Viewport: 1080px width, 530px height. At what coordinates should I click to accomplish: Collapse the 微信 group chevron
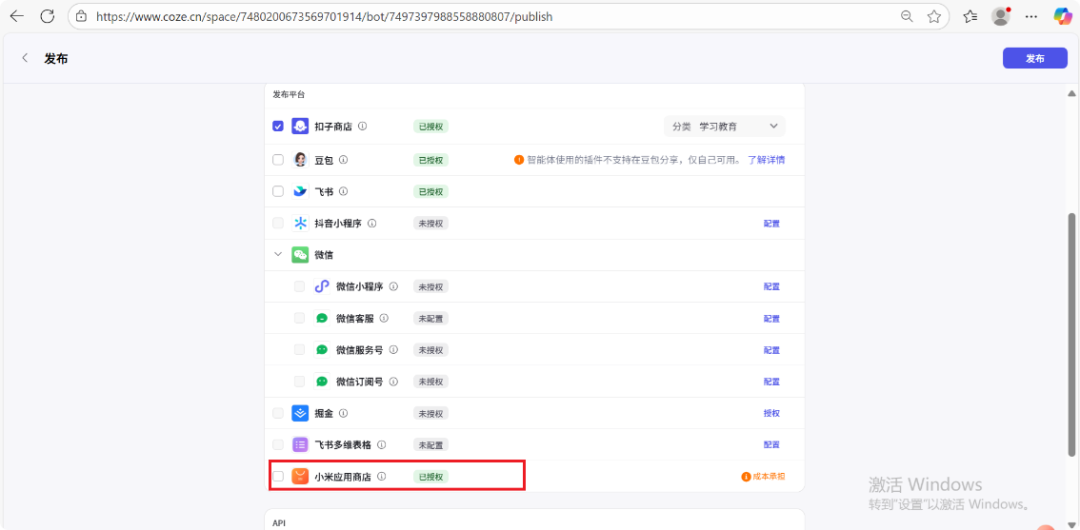coord(278,254)
